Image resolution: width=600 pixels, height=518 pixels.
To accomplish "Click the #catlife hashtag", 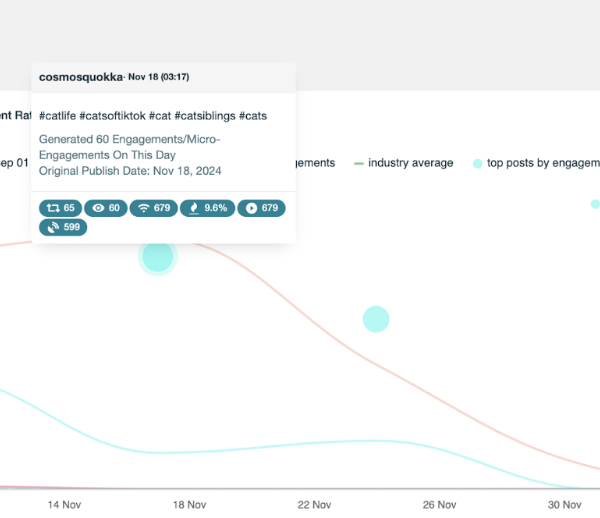I will click(x=61, y=116).
